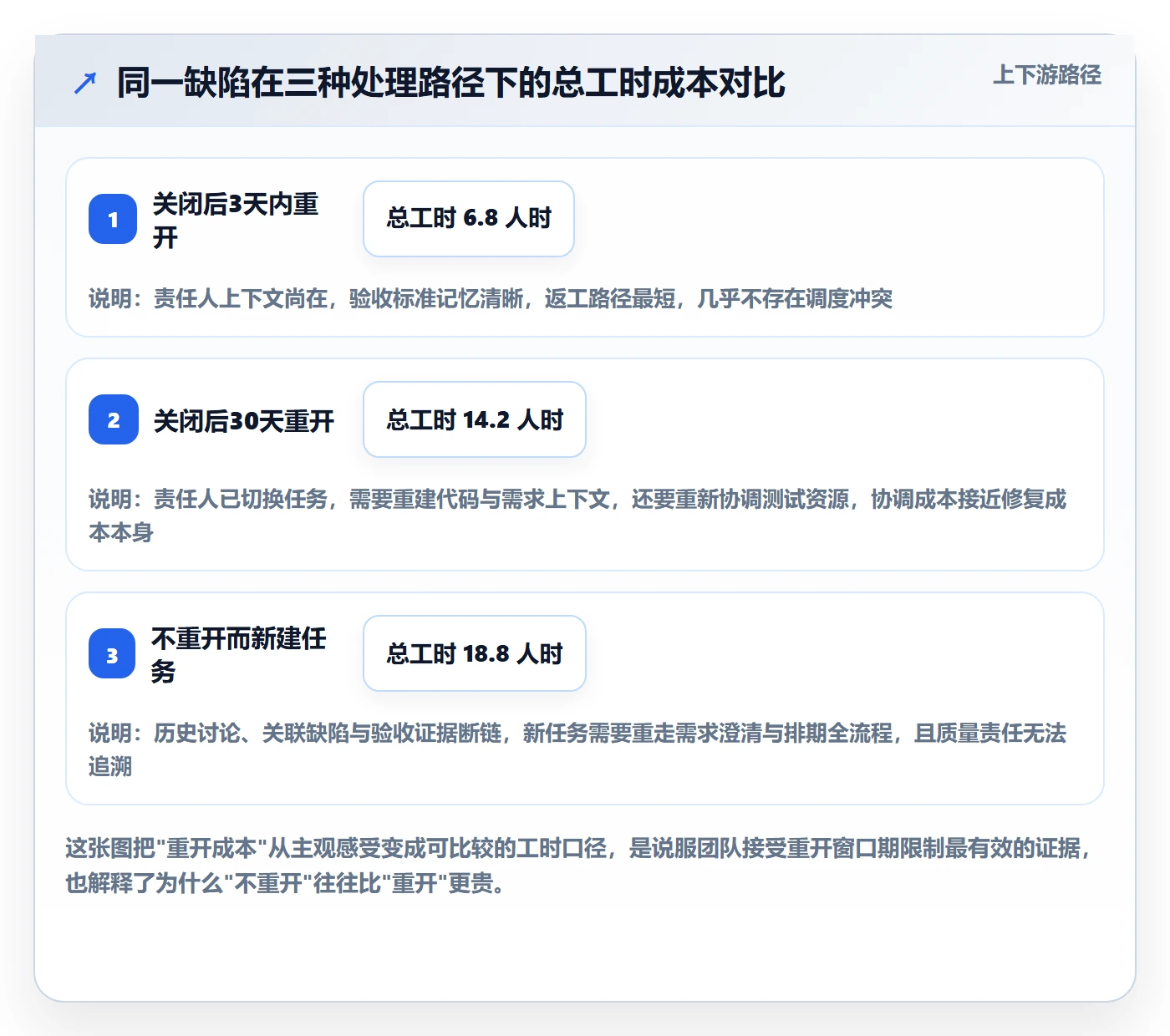
Task: Click the title 同一缺陷在三种处理路径下的总工时成本对比
Action: (x=451, y=83)
